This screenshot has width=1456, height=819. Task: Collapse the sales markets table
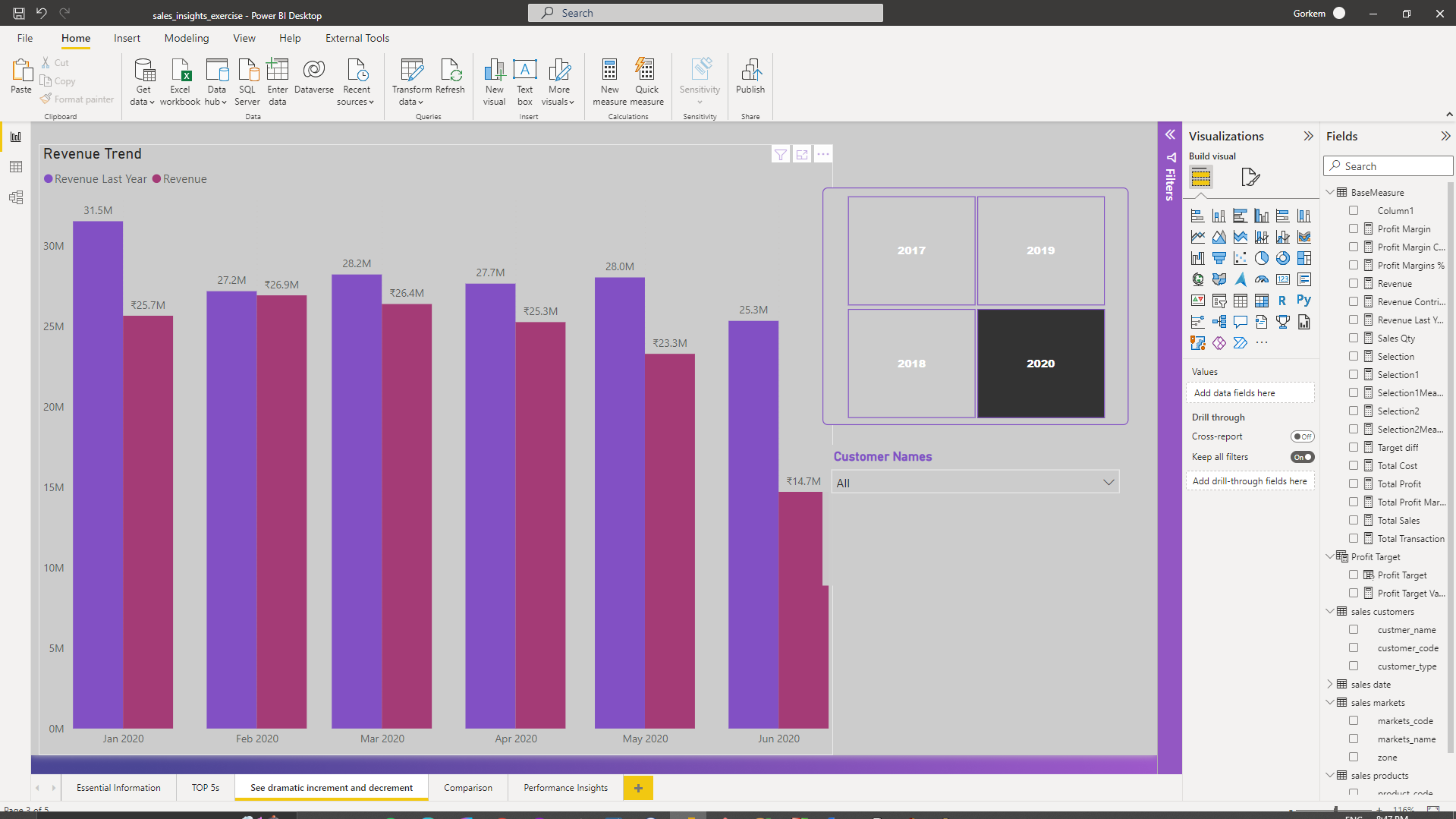(x=1330, y=702)
